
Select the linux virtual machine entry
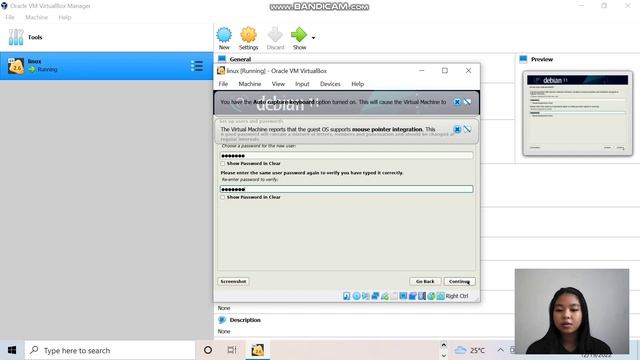pos(106,66)
